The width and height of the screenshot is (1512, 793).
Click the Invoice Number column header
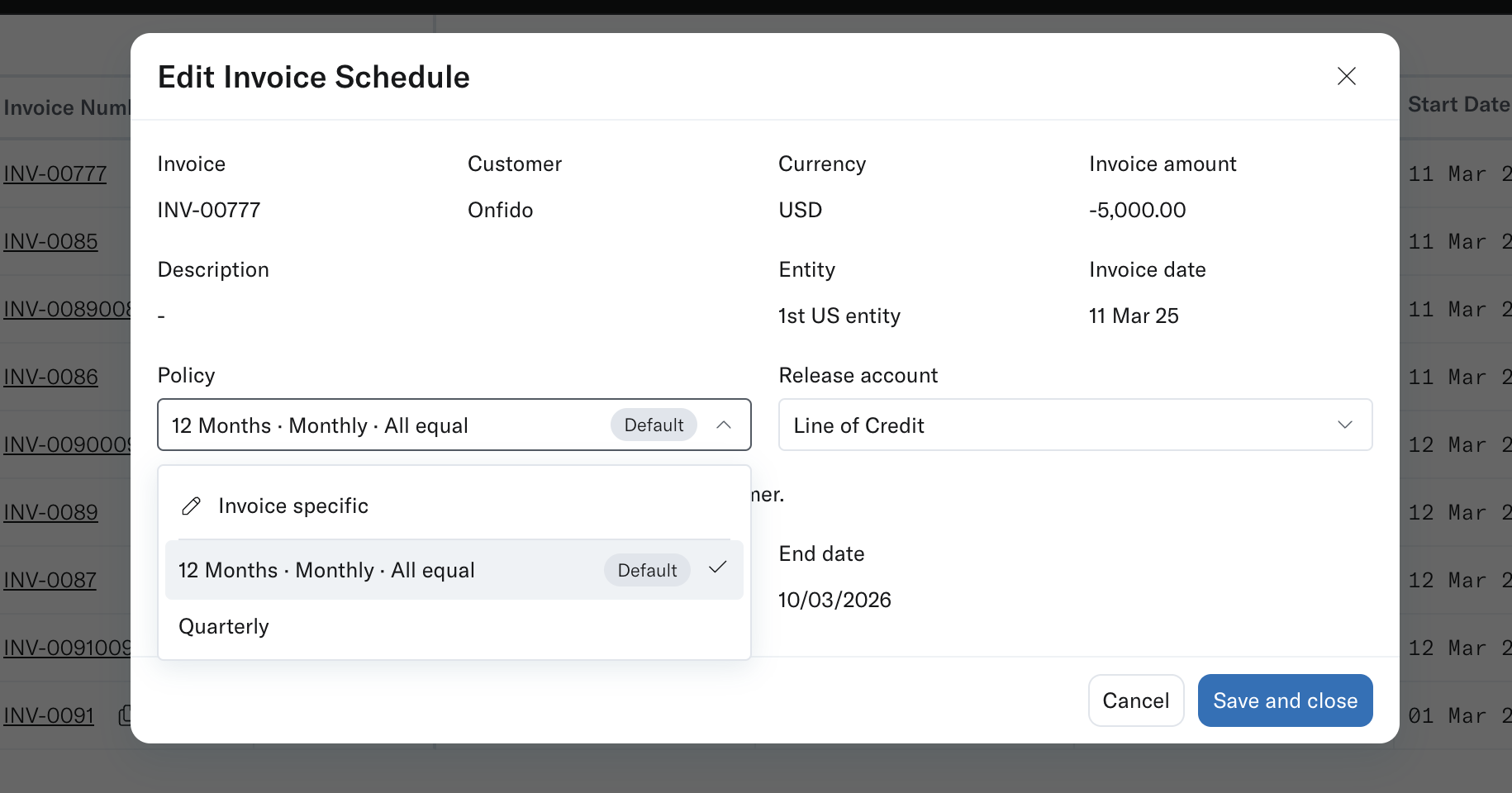tap(66, 108)
